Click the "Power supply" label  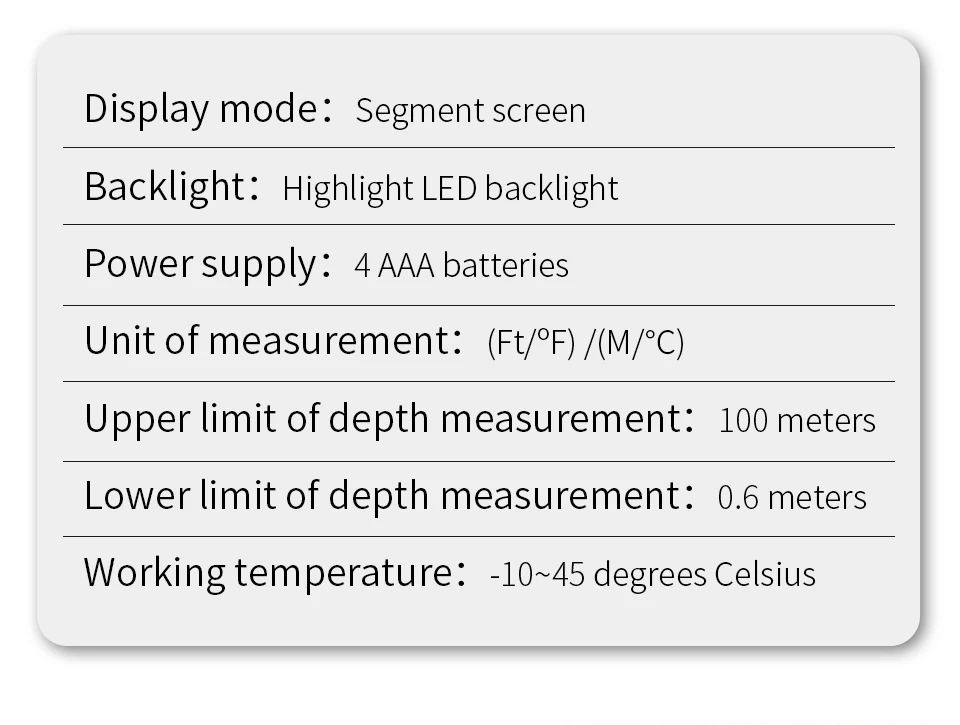point(200,263)
